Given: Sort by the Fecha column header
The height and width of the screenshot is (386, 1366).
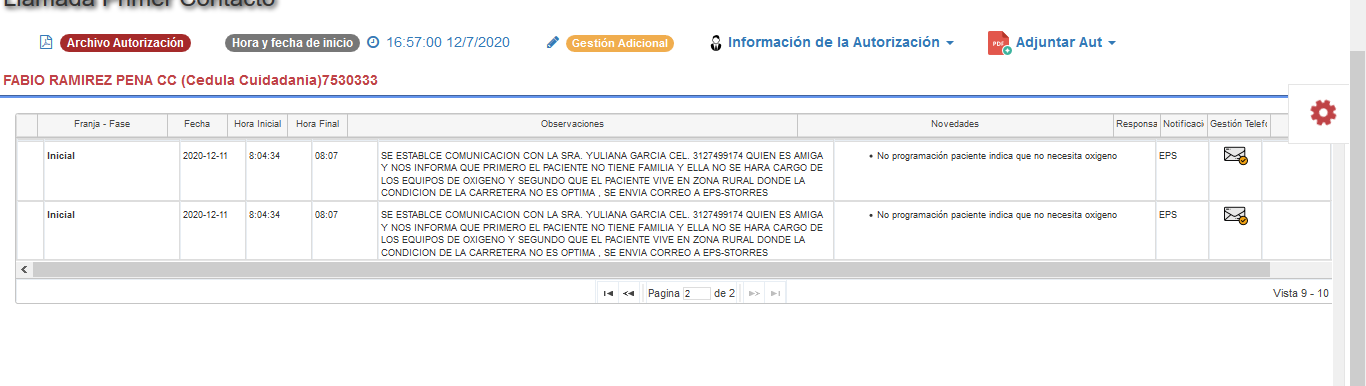Looking at the screenshot, I should [197, 124].
